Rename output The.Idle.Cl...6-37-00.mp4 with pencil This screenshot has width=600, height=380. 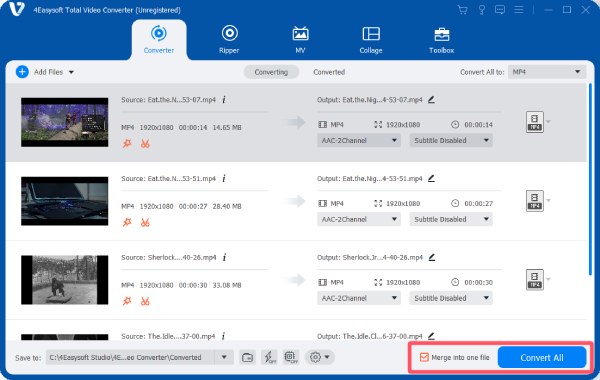click(x=431, y=336)
